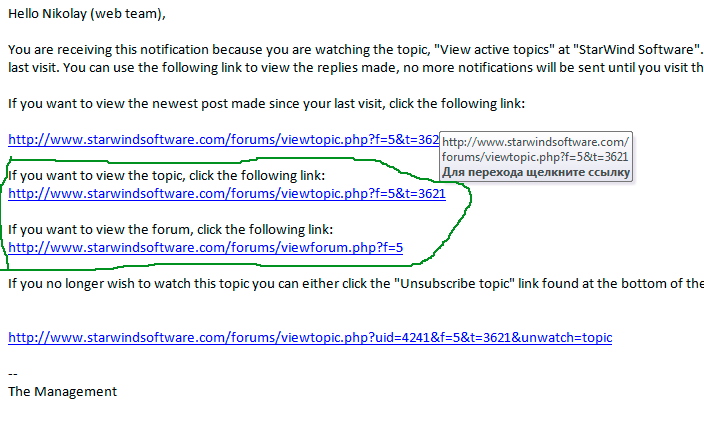Click the line 'If you no longer wish to watch'
This screenshot has width=704, height=428.
[x=356, y=283]
